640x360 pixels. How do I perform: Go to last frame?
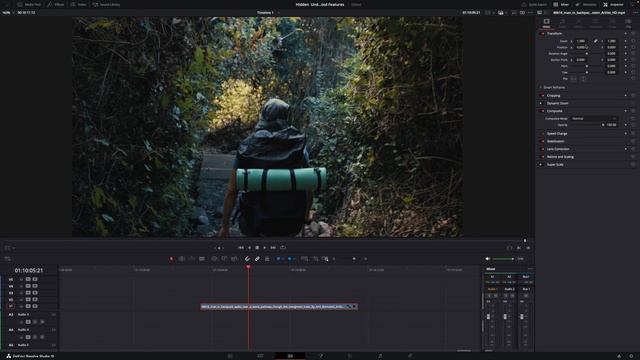[273, 248]
